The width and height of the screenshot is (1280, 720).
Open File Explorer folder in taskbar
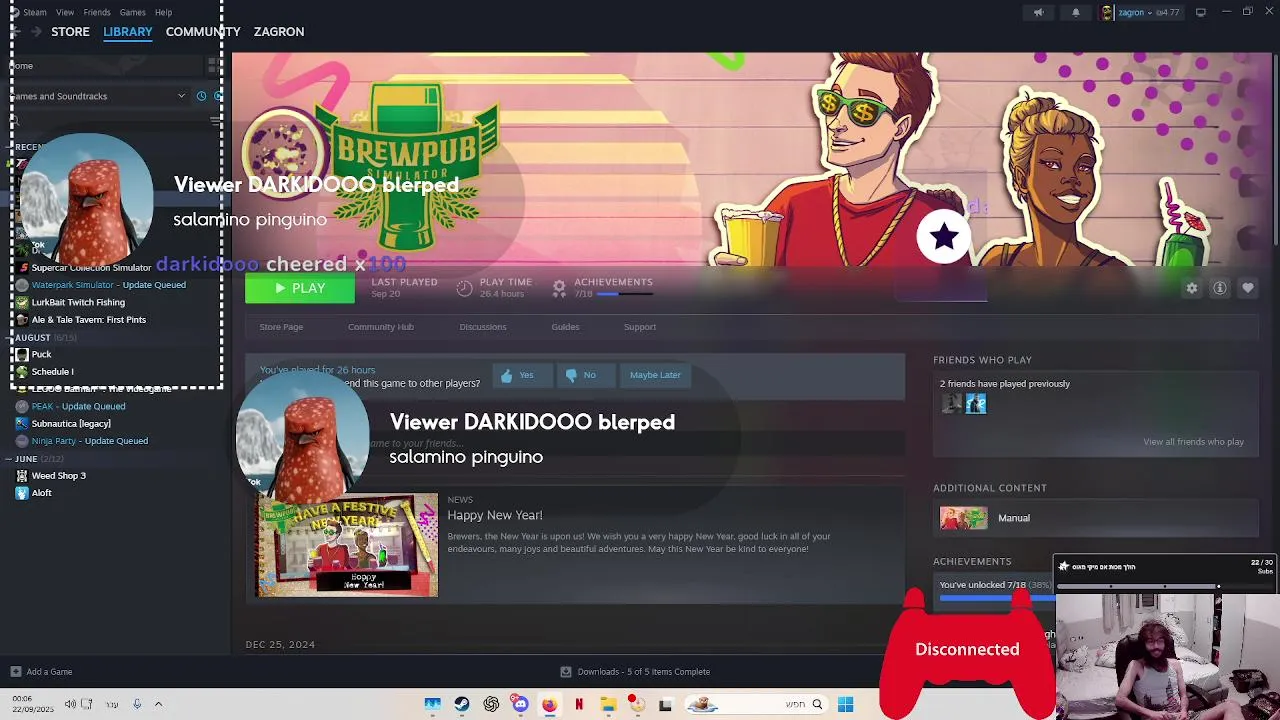tap(607, 705)
